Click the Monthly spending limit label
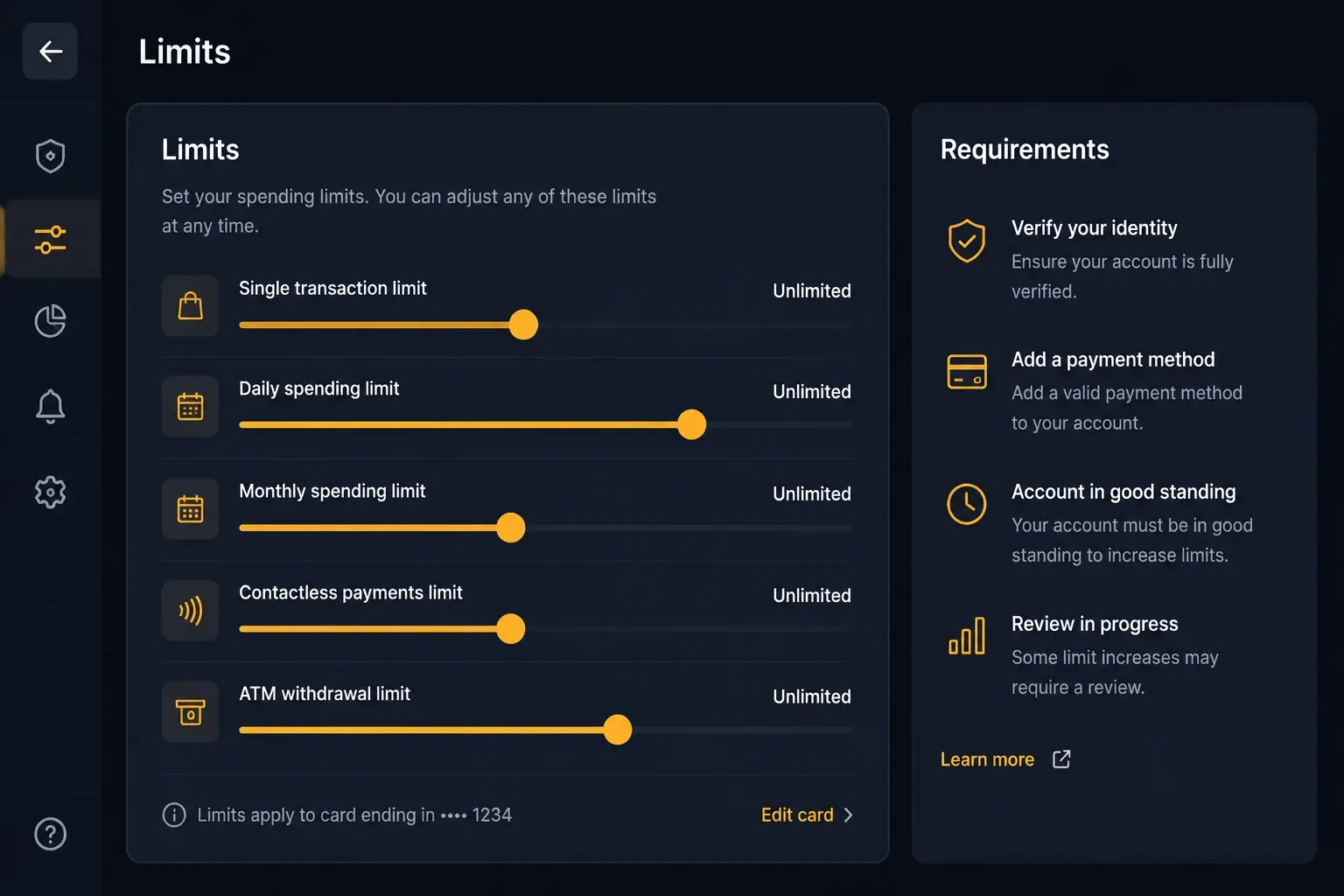Image resolution: width=1344 pixels, height=896 pixels. pyautogui.click(x=332, y=491)
